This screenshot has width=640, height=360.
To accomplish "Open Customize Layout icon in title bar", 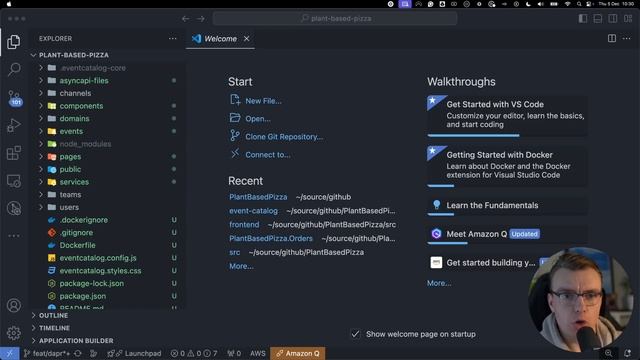I will point(628,19).
